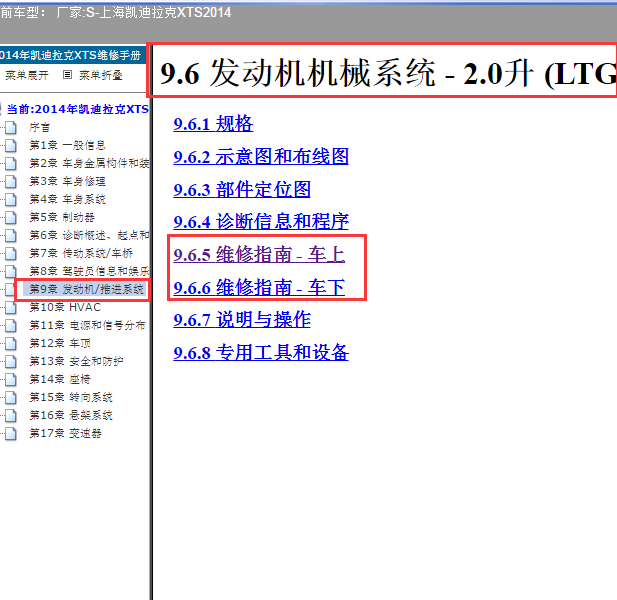The height and width of the screenshot is (600, 617).
Task: Open 9.6.8 专用工具和设备 link
Action: pyautogui.click(x=261, y=352)
